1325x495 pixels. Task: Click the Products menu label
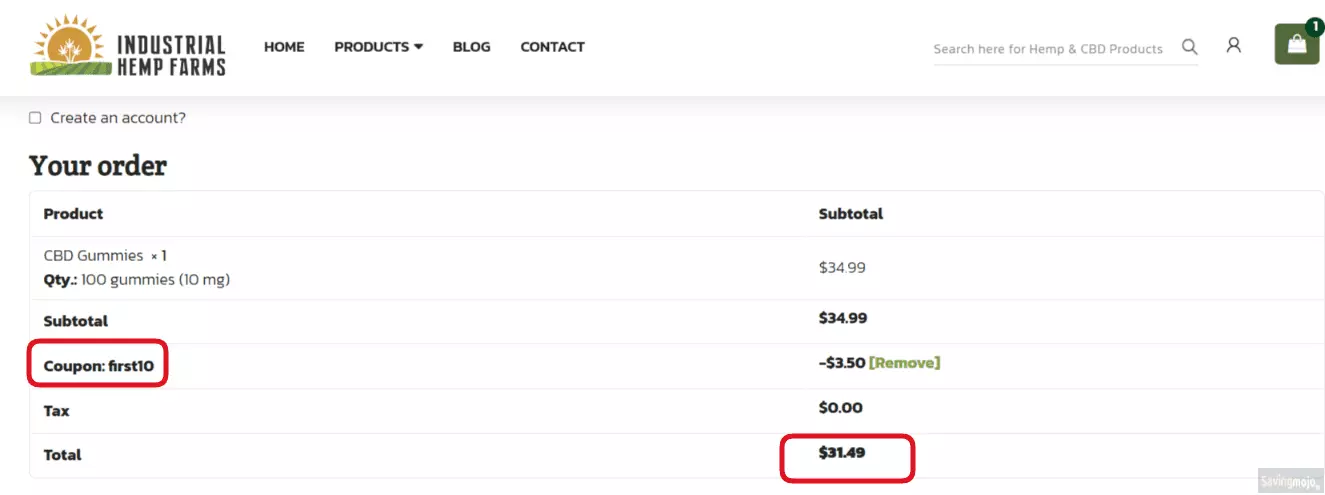coord(371,47)
